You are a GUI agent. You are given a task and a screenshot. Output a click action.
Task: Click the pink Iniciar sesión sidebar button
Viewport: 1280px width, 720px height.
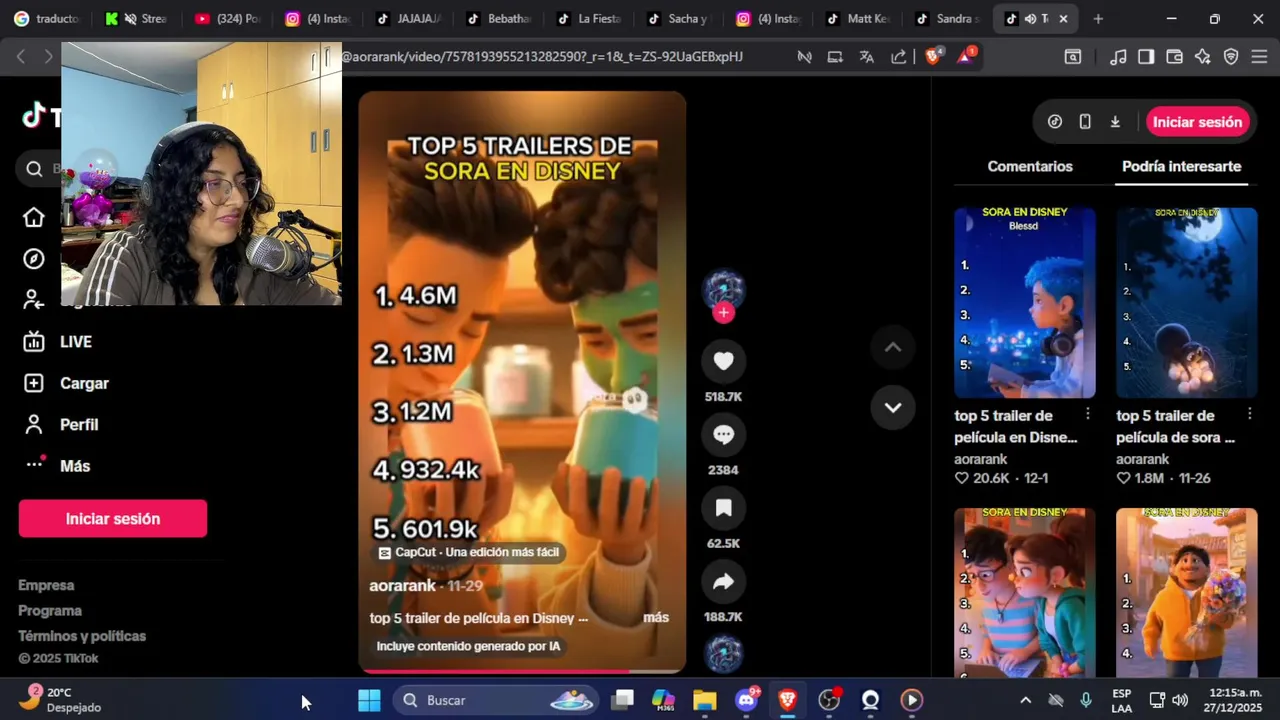113,519
